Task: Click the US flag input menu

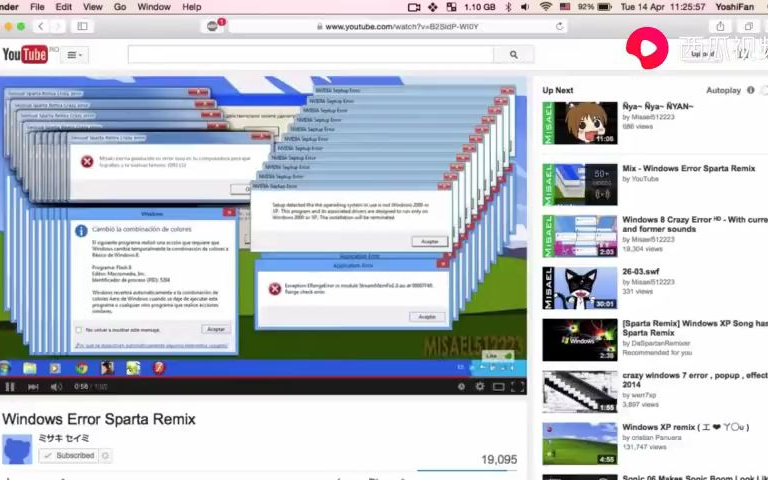Action: [565, 7]
